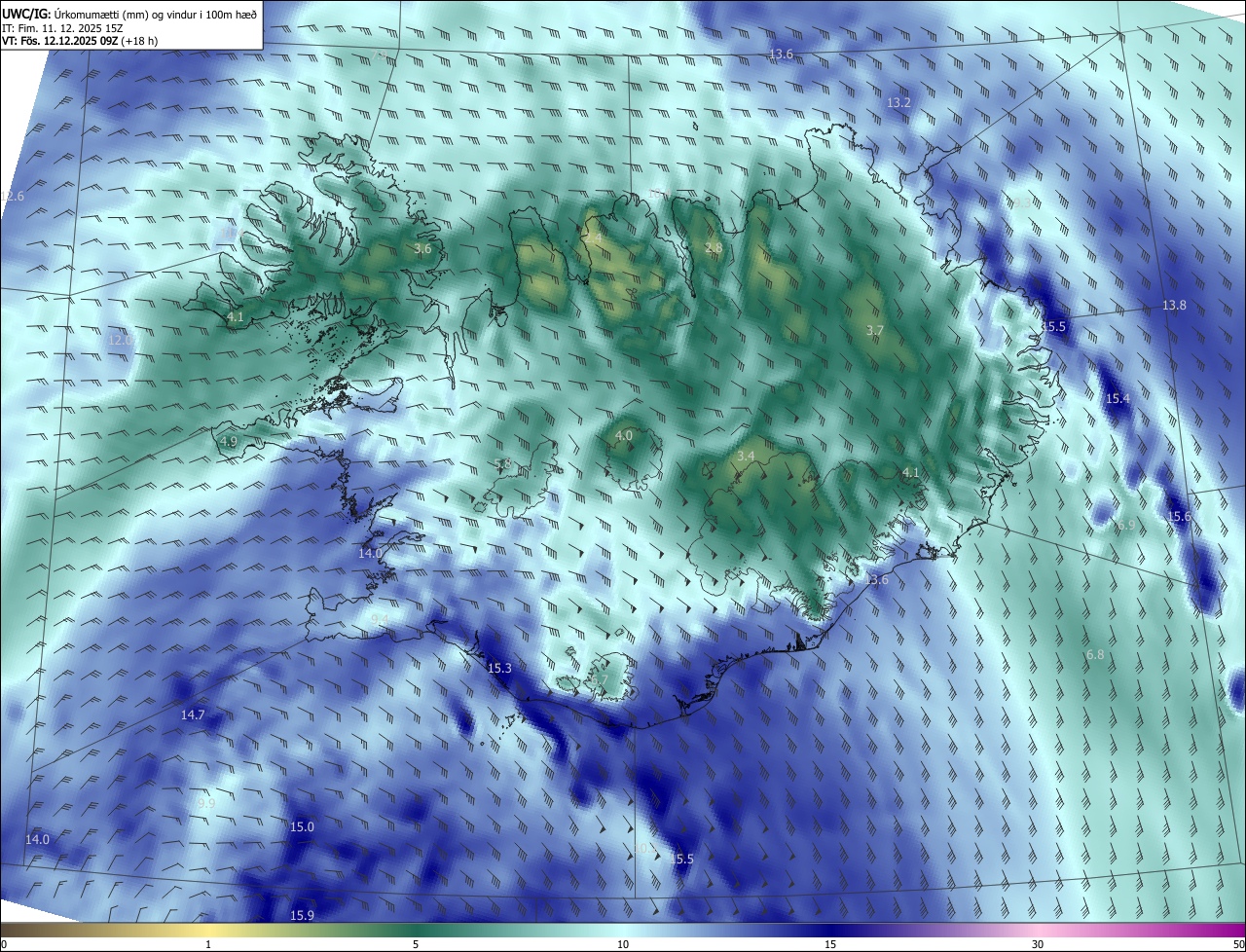Click the 15 tick on the color scale
1246x952 pixels.
830,944
